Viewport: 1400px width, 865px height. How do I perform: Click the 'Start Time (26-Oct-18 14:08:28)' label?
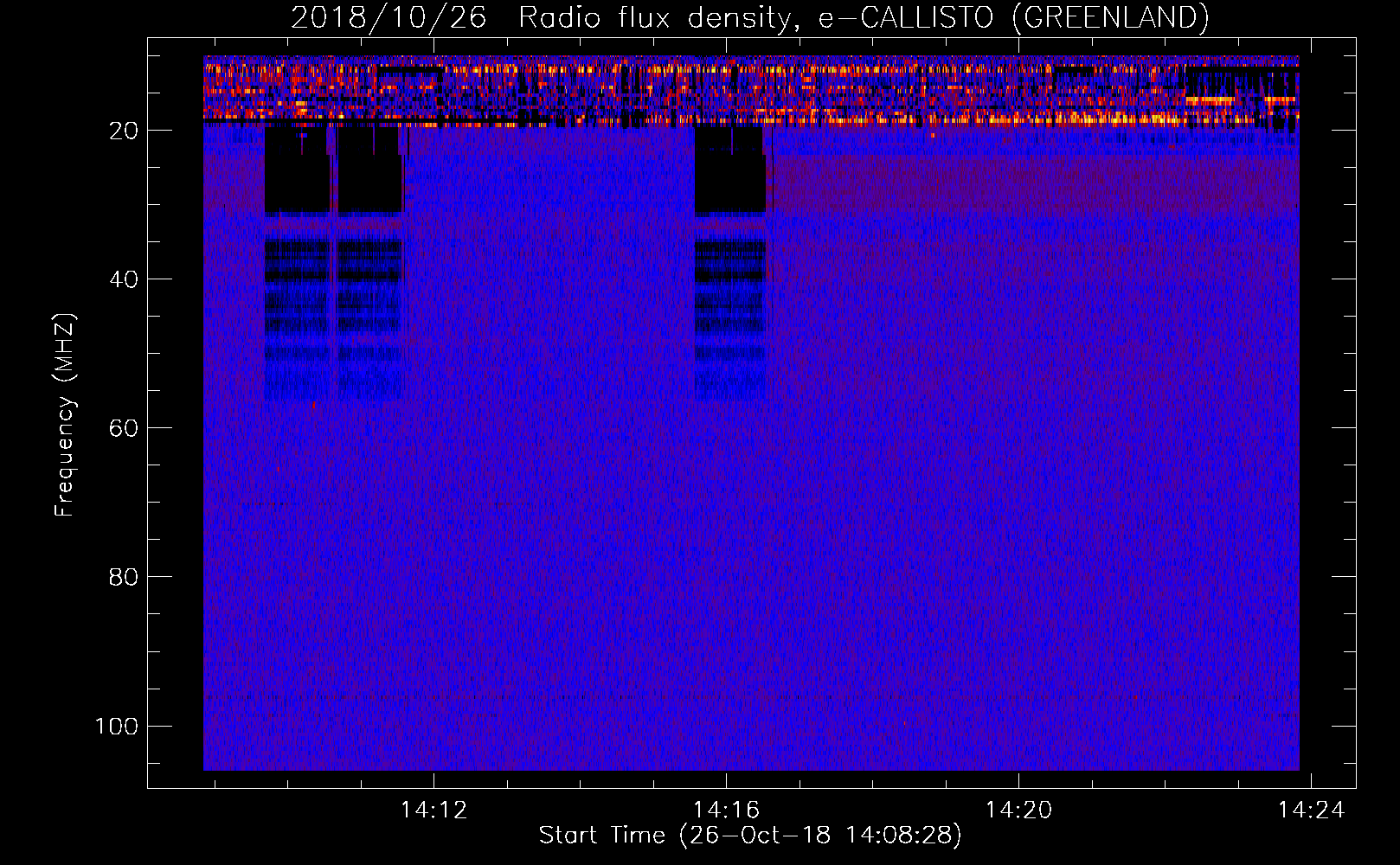pyautogui.click(x=750, y=836)
